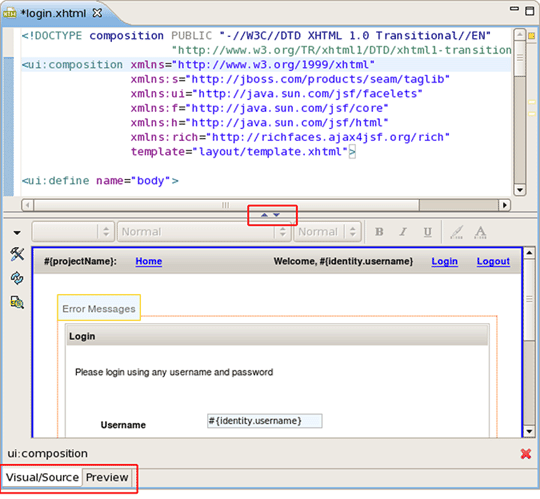Click template="layout/template.xhtml" attribute

[240, 152]
